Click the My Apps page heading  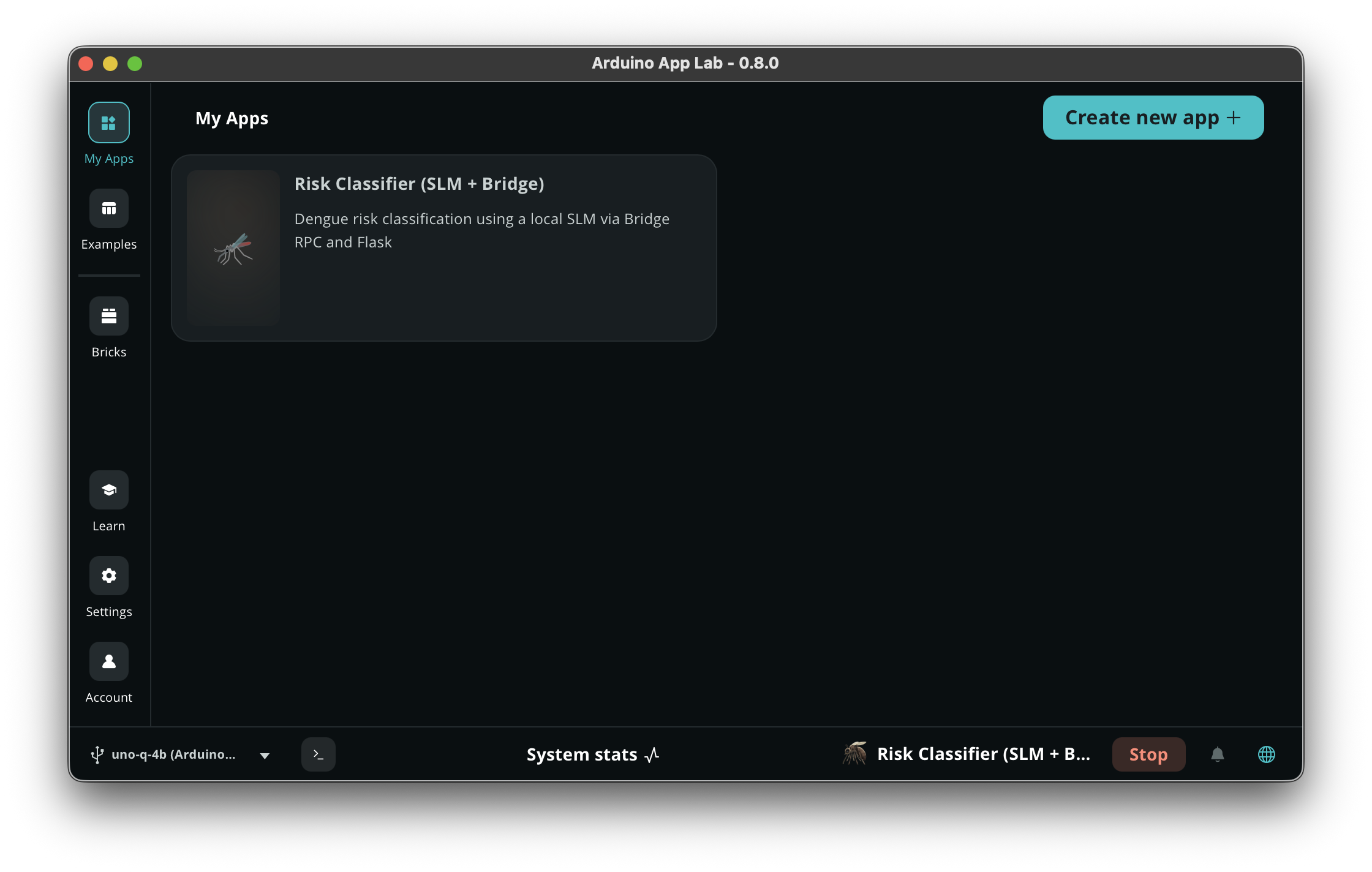232,118
